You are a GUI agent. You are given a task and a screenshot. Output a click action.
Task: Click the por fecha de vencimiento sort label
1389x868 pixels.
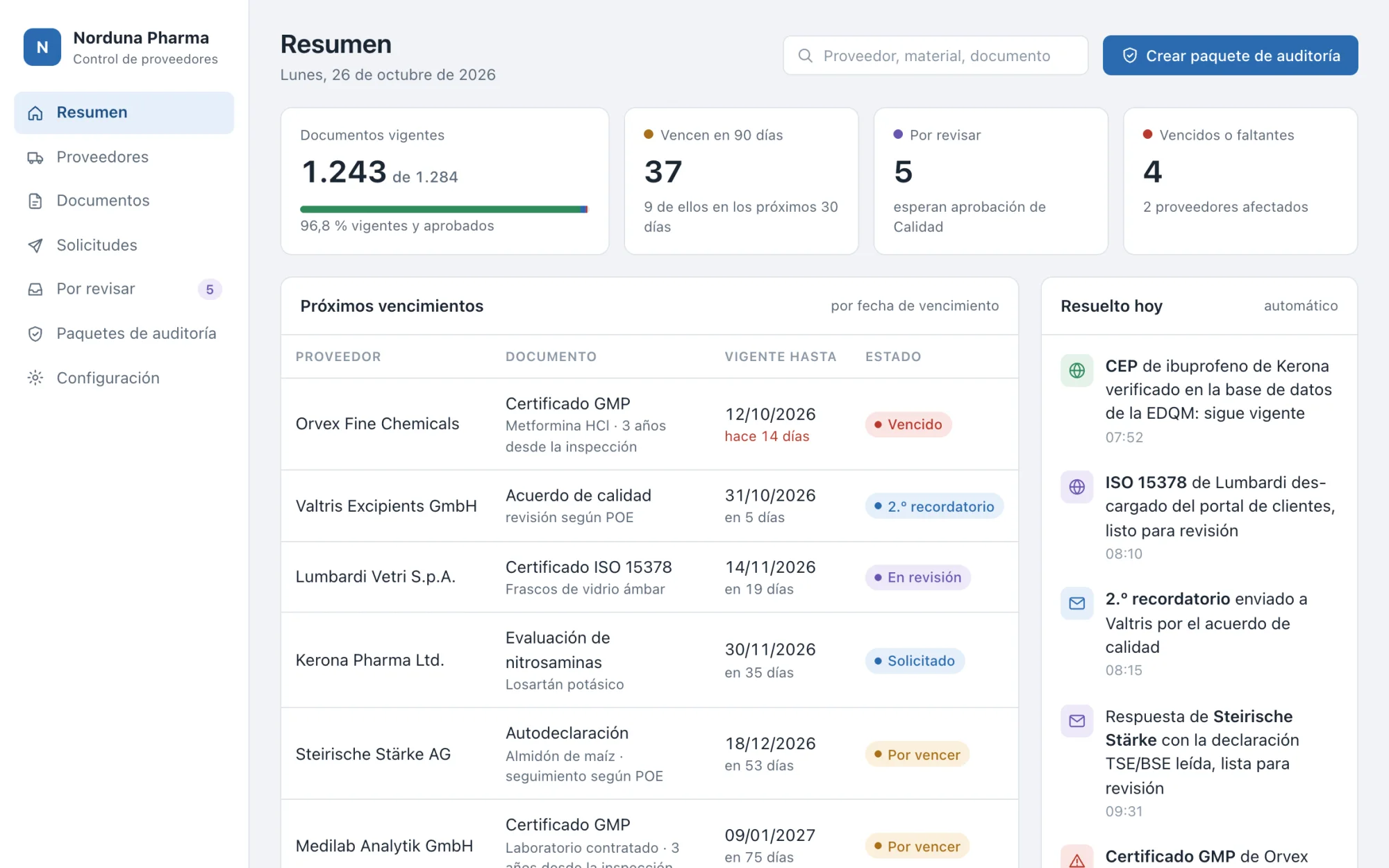point(915,306)
